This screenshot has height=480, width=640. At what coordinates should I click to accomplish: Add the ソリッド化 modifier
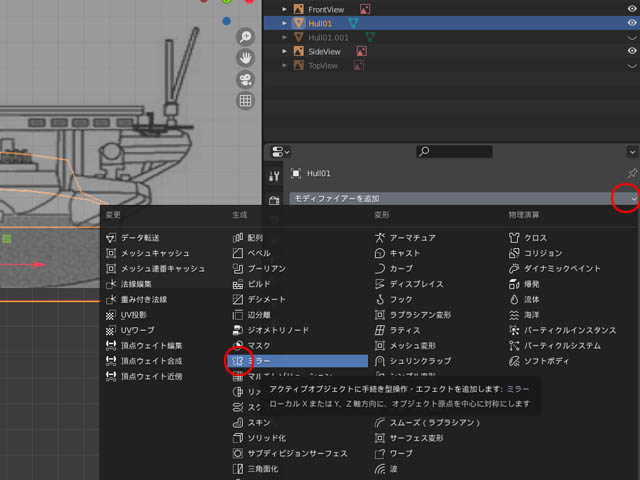[259, 438]
